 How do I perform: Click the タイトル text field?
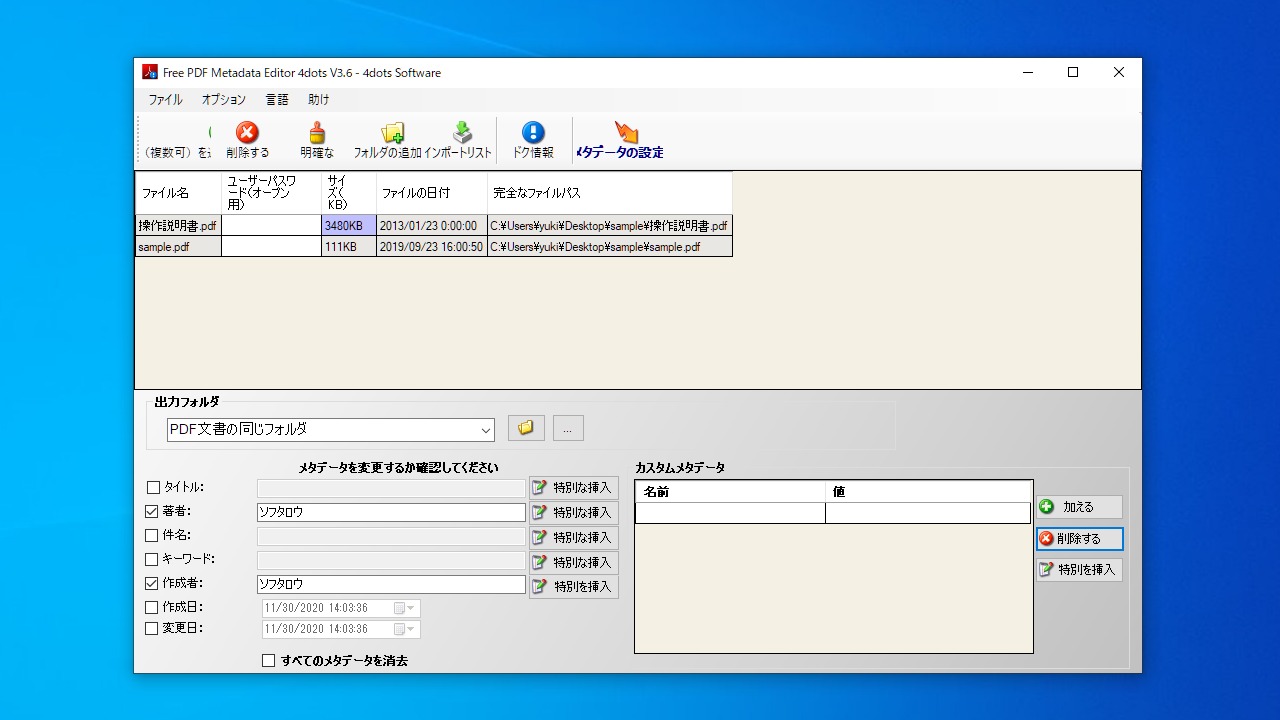pyautogui.click(x=391, y=488)
